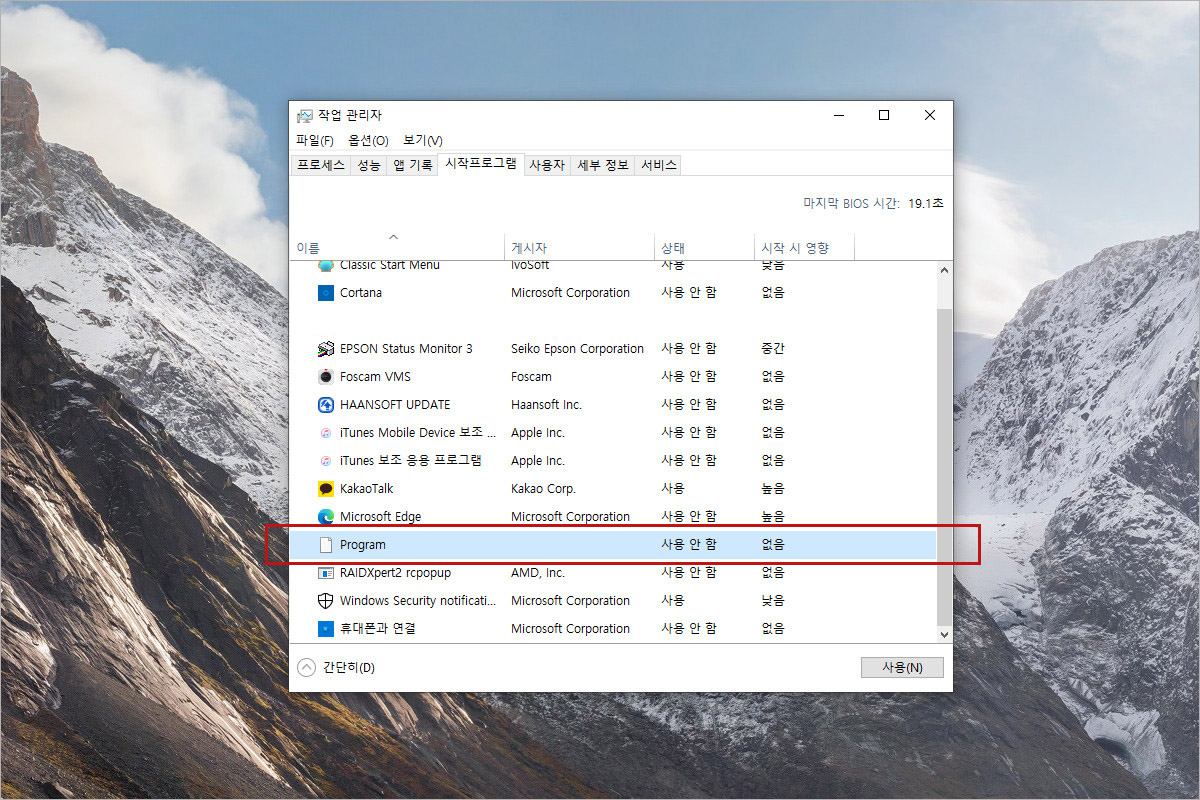Image resolution: width=1200 pixels, height=800 pixels.
Task: Click the KakaoTalk icon
Action: (x=325, y=489)
